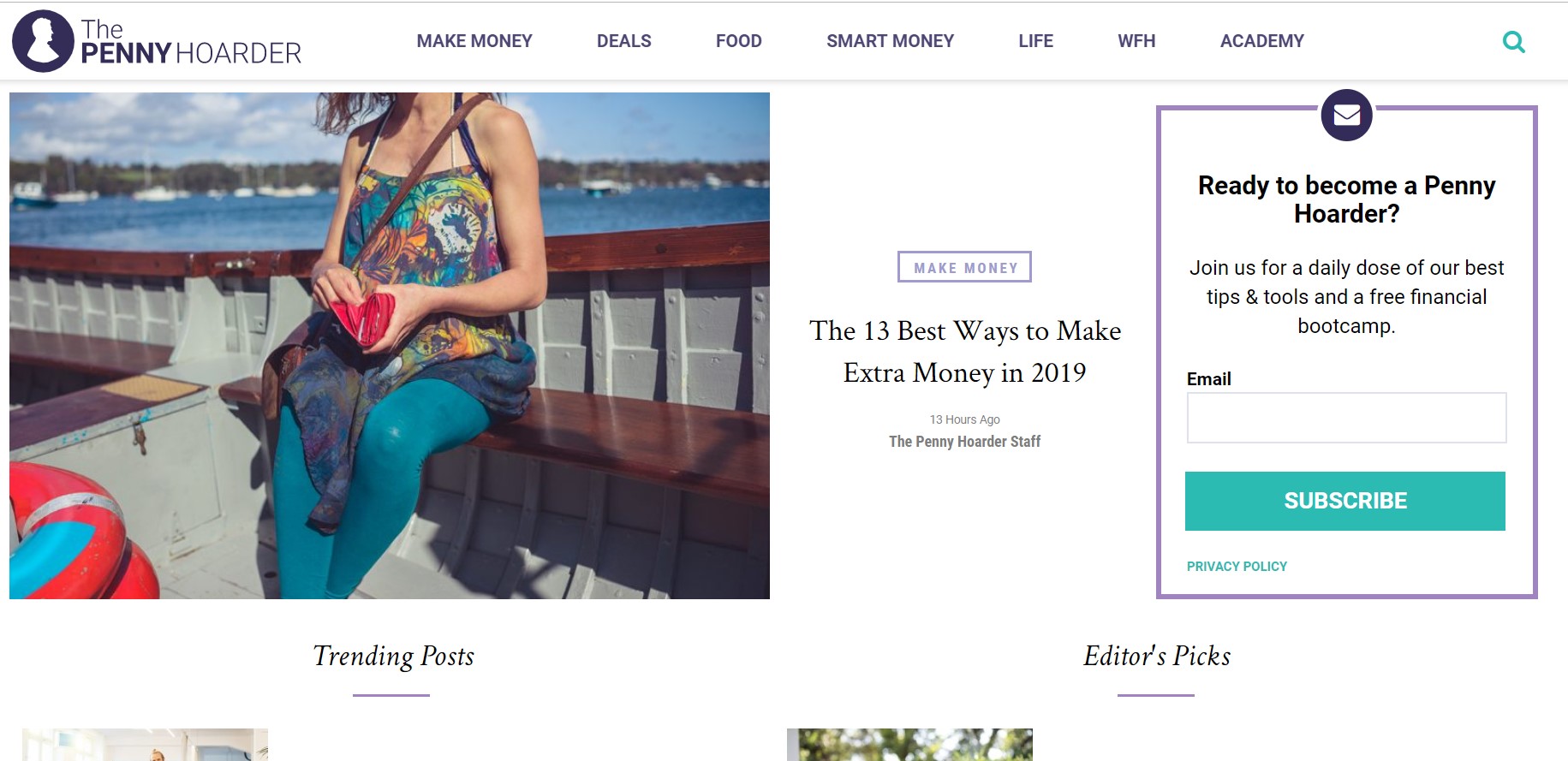Click the envelope mail icon
Image resolution: width=1568 pixels, height=761 pixels.
click(x=1346, y=115)
